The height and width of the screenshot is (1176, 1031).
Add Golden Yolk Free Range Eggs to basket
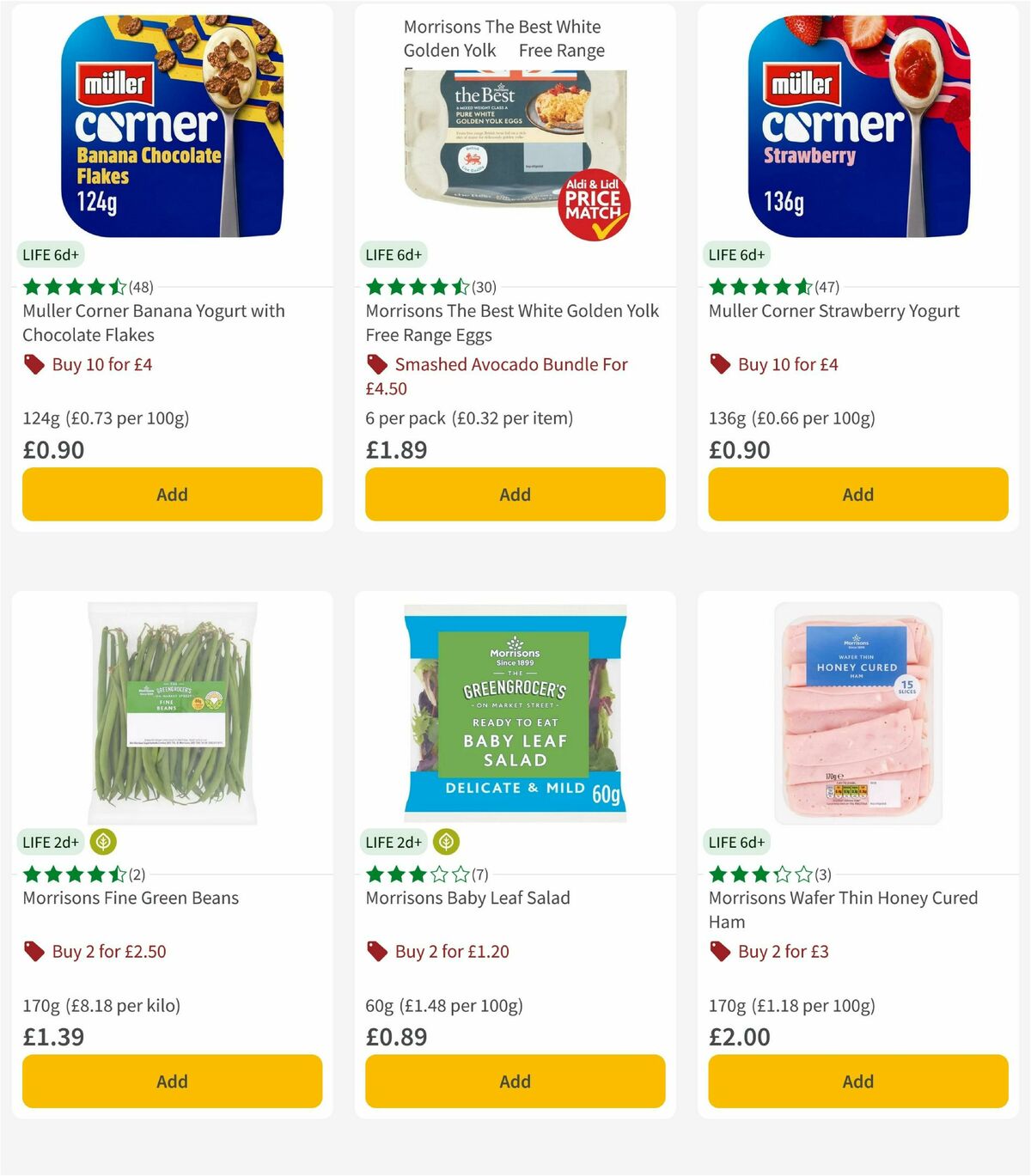point(514,494)
